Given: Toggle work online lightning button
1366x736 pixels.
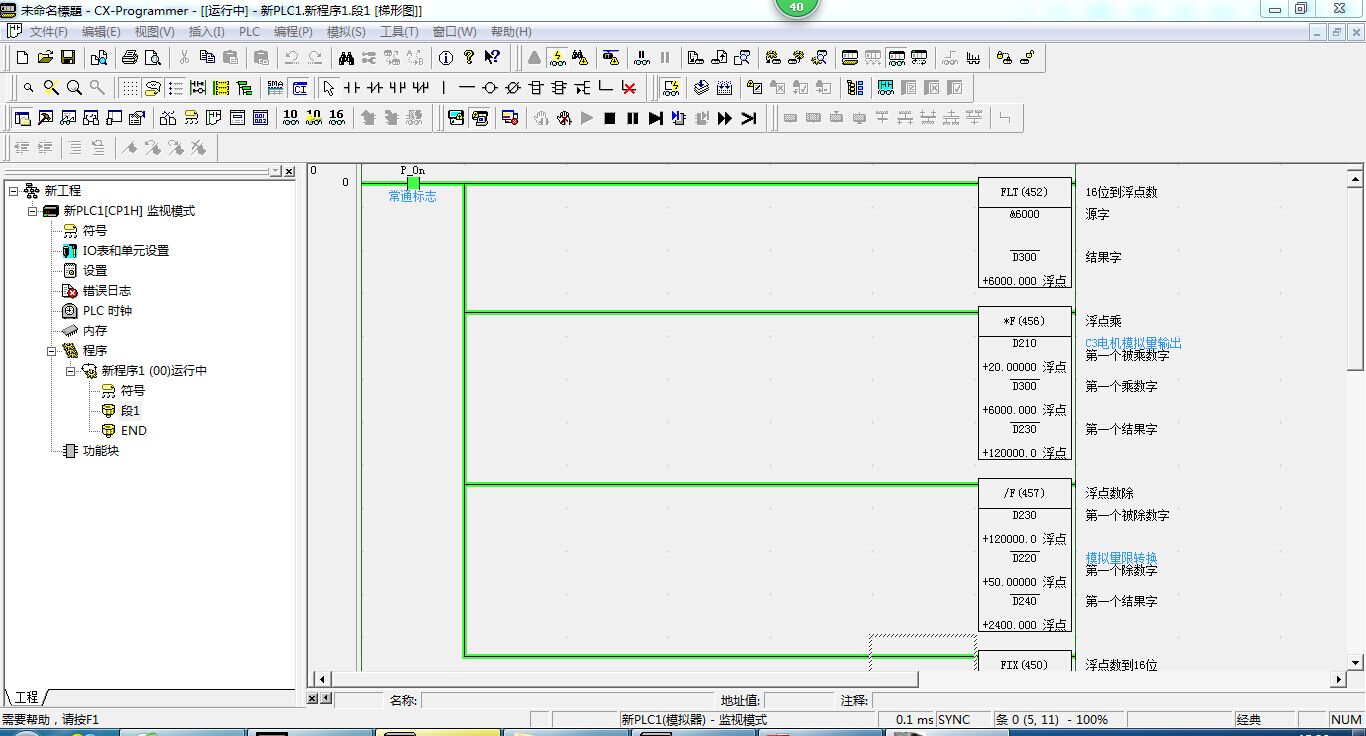Looking at the screenshot, I should 557,58.
